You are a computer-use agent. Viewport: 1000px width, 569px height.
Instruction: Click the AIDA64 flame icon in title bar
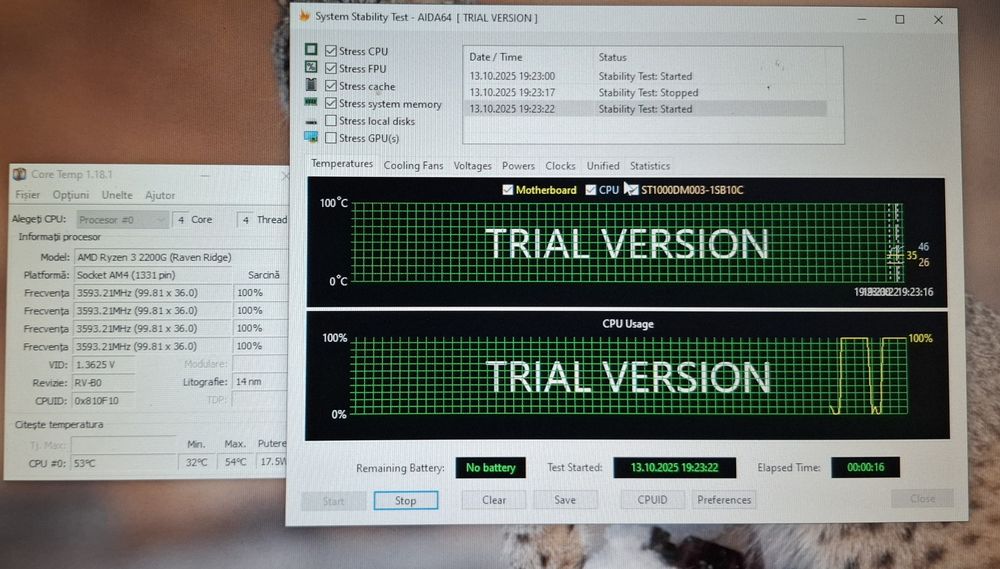pos(305,16)
